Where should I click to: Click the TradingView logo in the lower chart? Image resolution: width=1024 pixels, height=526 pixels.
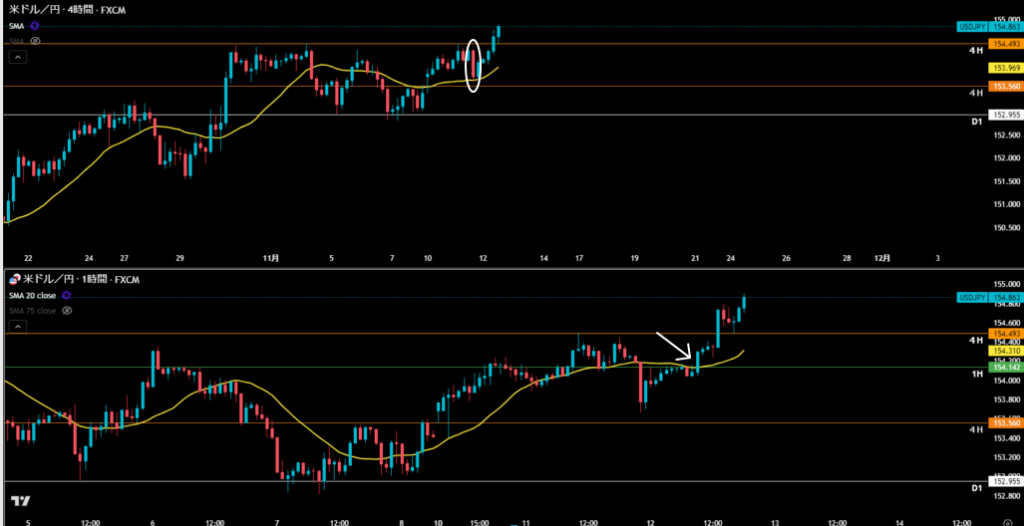18,501
